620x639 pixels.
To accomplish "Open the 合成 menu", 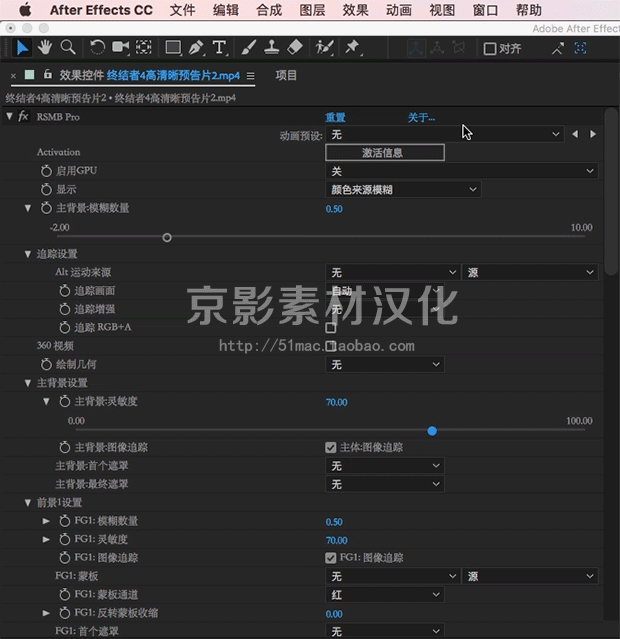I will click(x=269, y=10).
